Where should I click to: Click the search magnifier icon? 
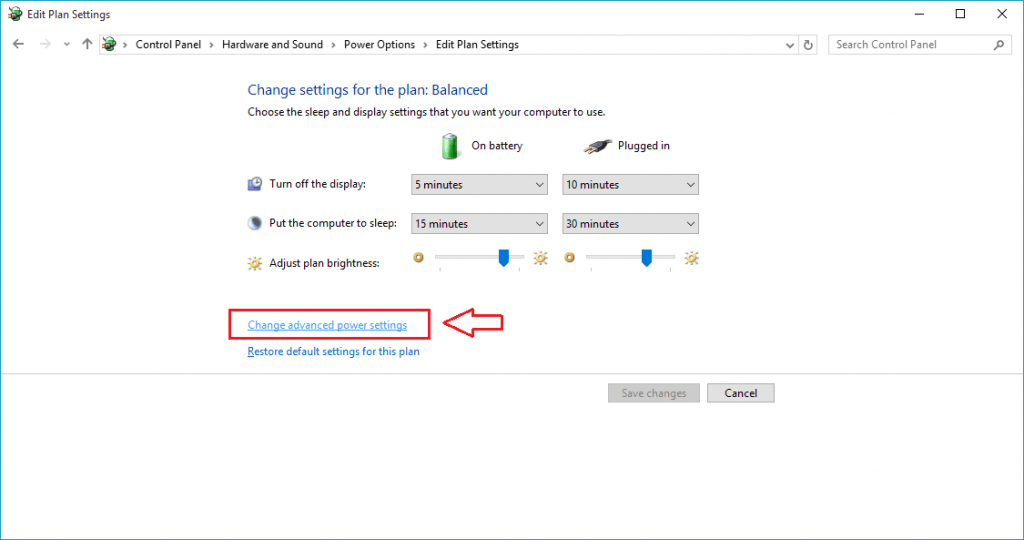click(x=998, y=44)
